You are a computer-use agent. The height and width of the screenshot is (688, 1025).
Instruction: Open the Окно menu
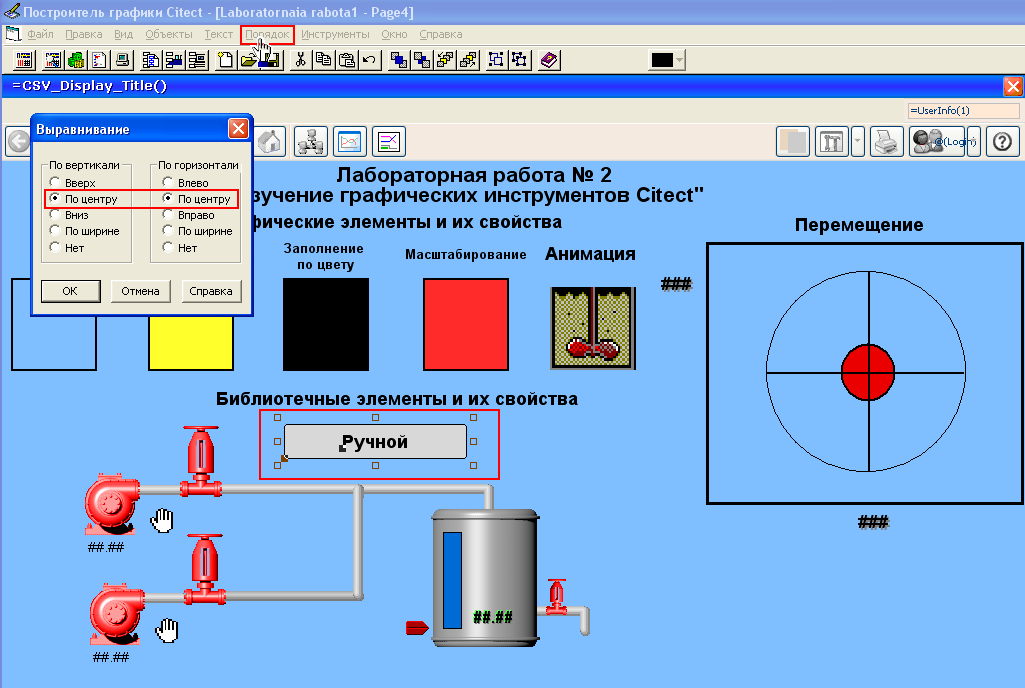point(394,34)
